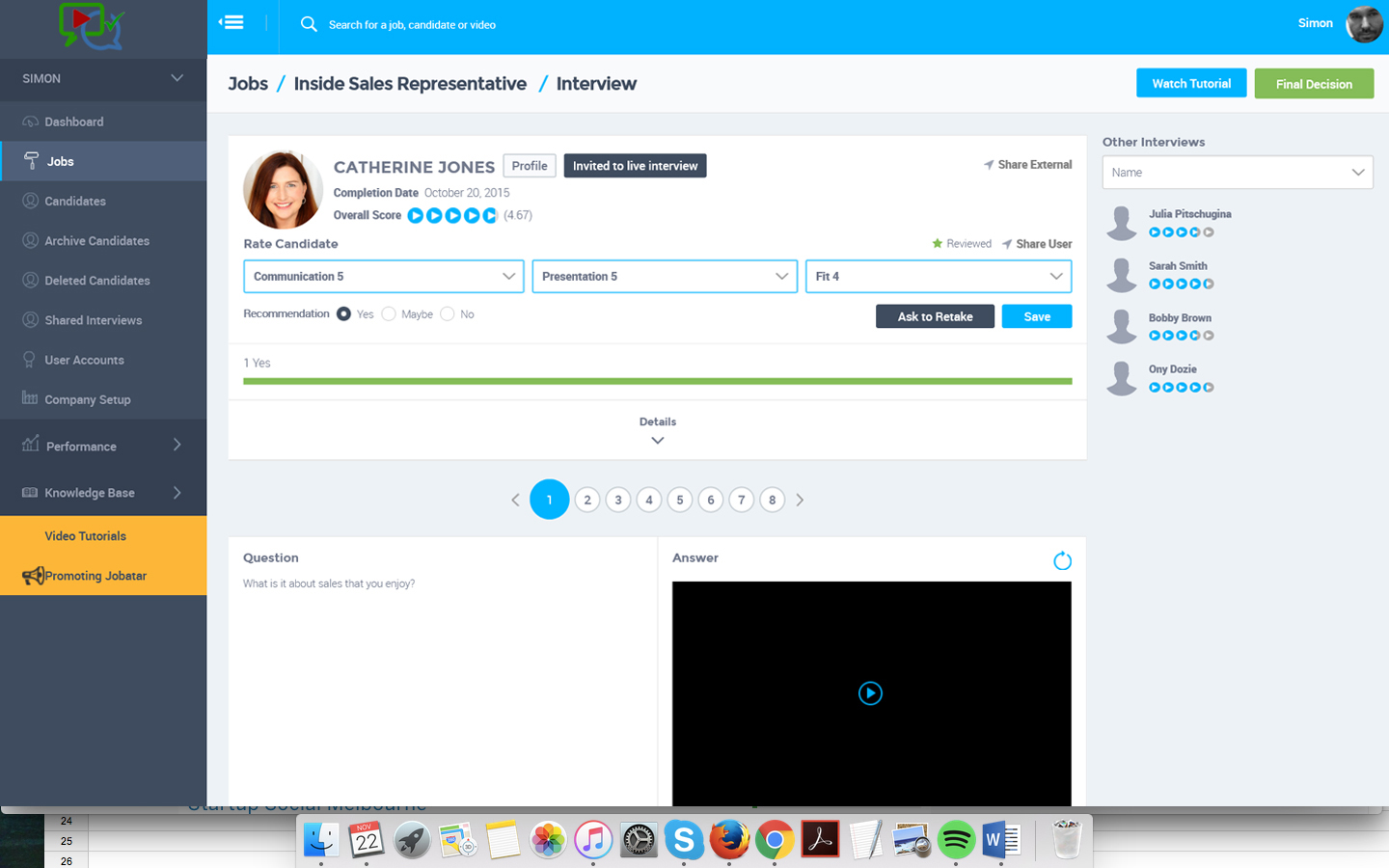Open the Other Interviews Name dropdown

pyautogui.click(x=1237, y=173)
